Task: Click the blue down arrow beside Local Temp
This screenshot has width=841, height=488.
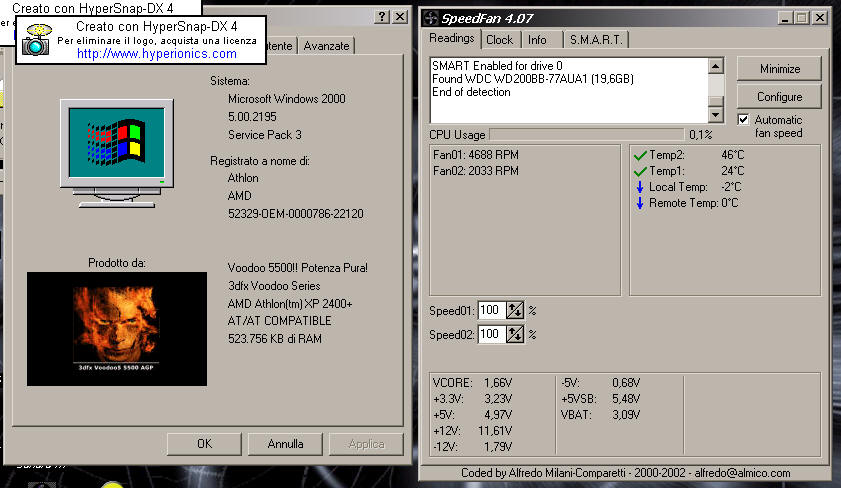Action: (x=640, y=187)
